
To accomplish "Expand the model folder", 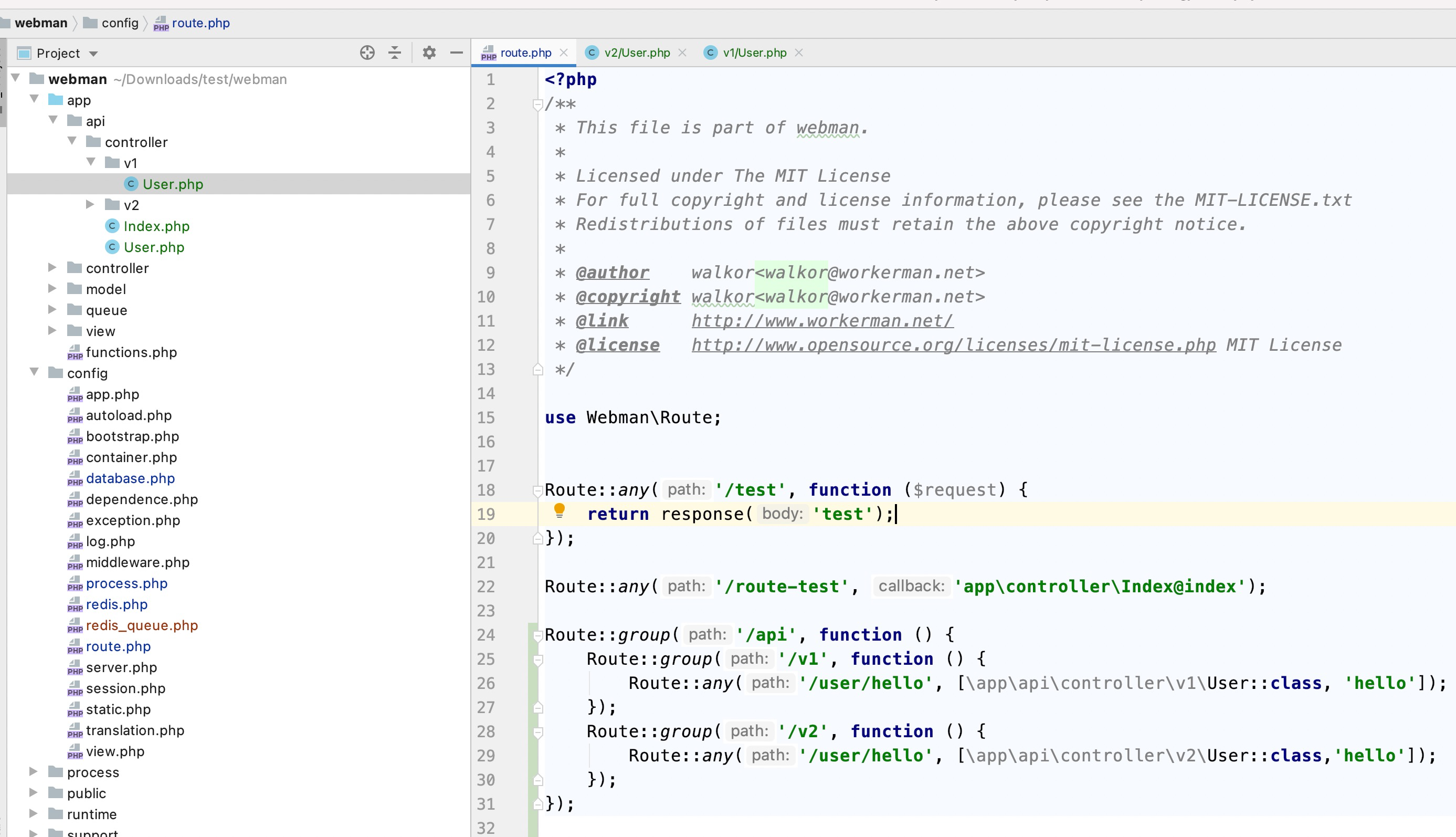I will [x=52, y=289].
